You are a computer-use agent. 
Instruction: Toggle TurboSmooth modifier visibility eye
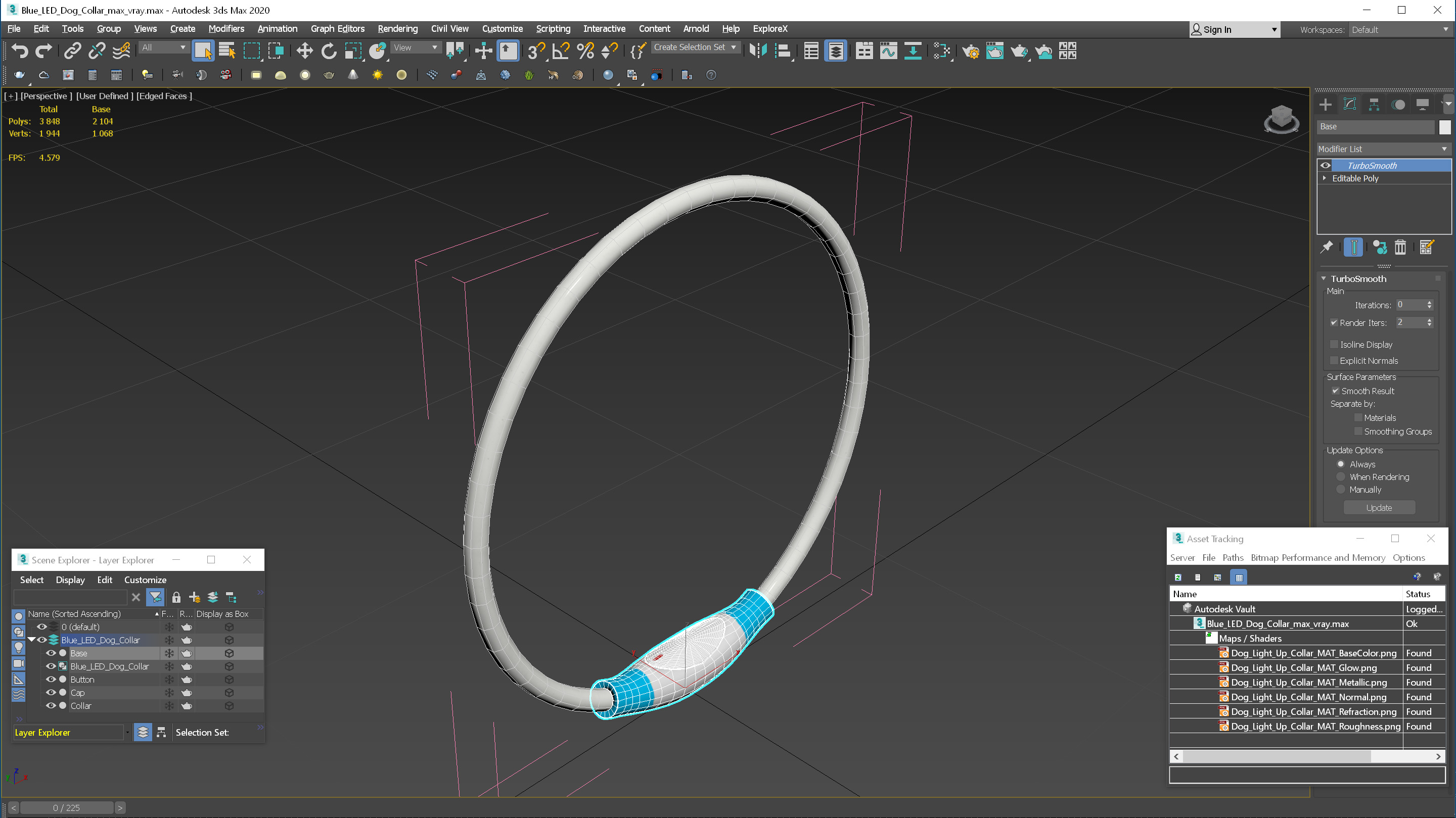[x=1325, y=166]
